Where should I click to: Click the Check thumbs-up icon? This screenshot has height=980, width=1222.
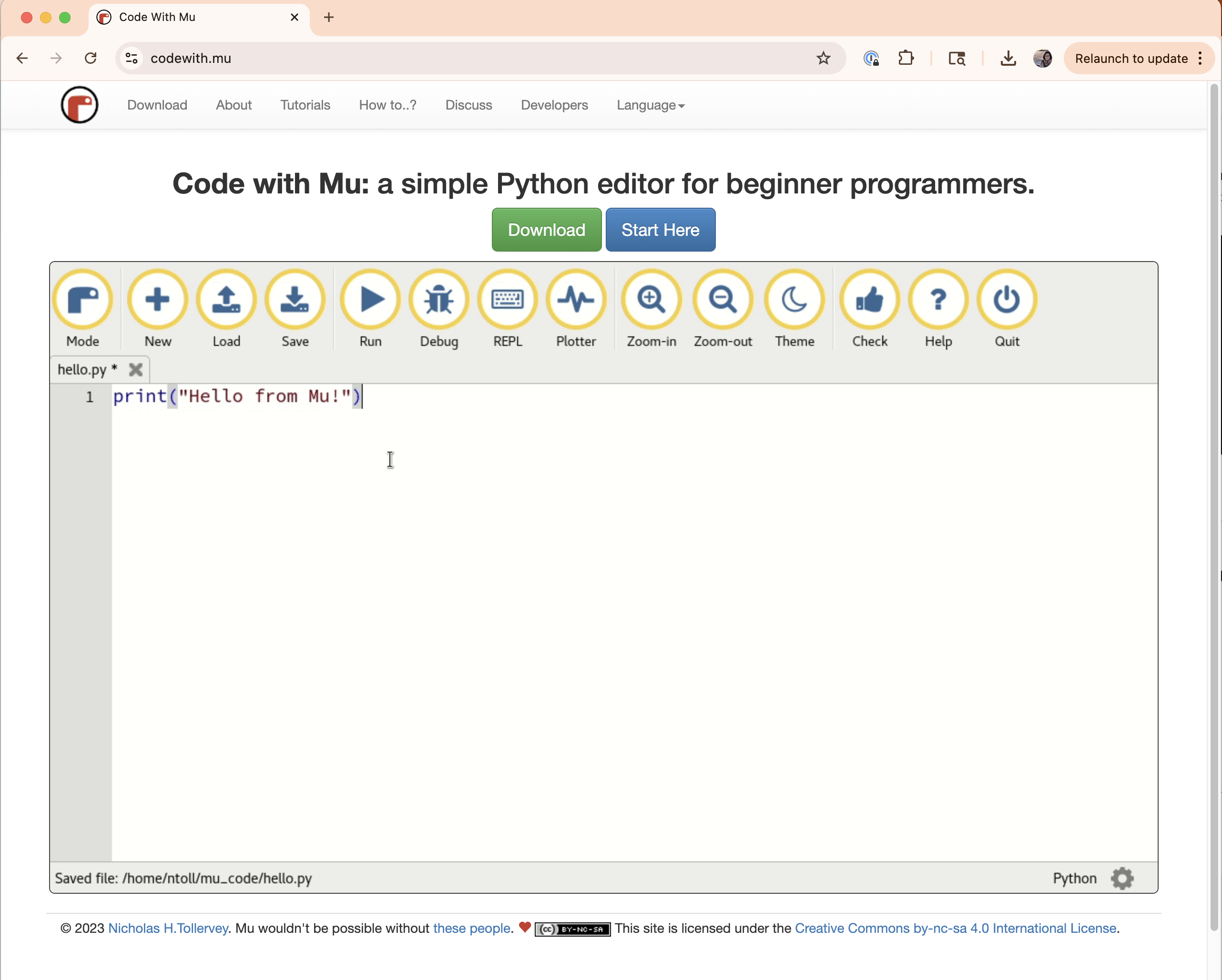point(869,300)
